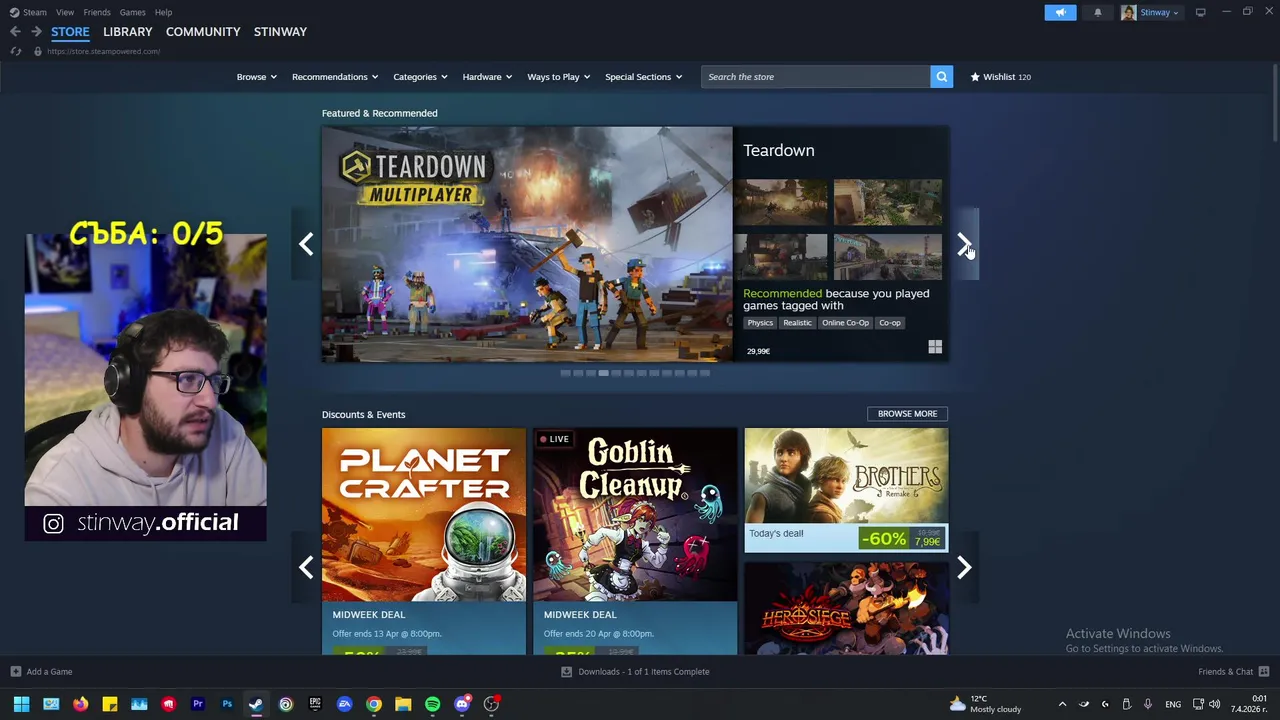
Task: Go to previous Discounts & Events page
Action: 306,568
